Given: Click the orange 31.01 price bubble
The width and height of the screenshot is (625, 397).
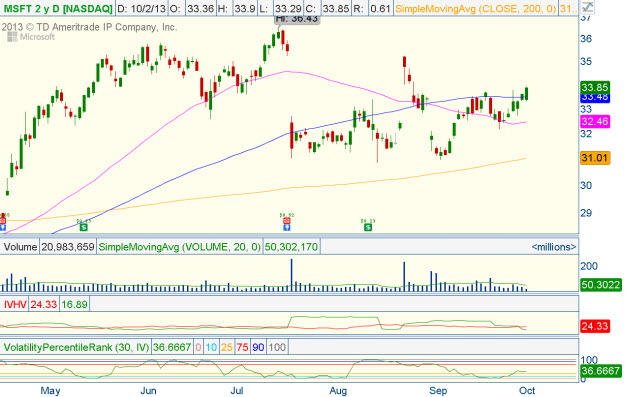Looking at the screenshot, I should pos(595,158).
